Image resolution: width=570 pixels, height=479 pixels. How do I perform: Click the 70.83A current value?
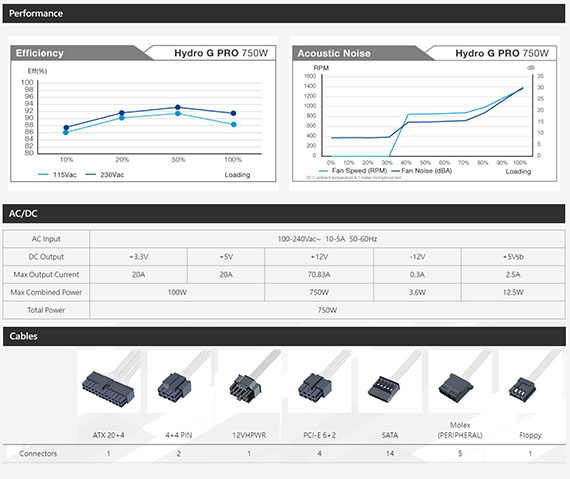pos(319,275)
